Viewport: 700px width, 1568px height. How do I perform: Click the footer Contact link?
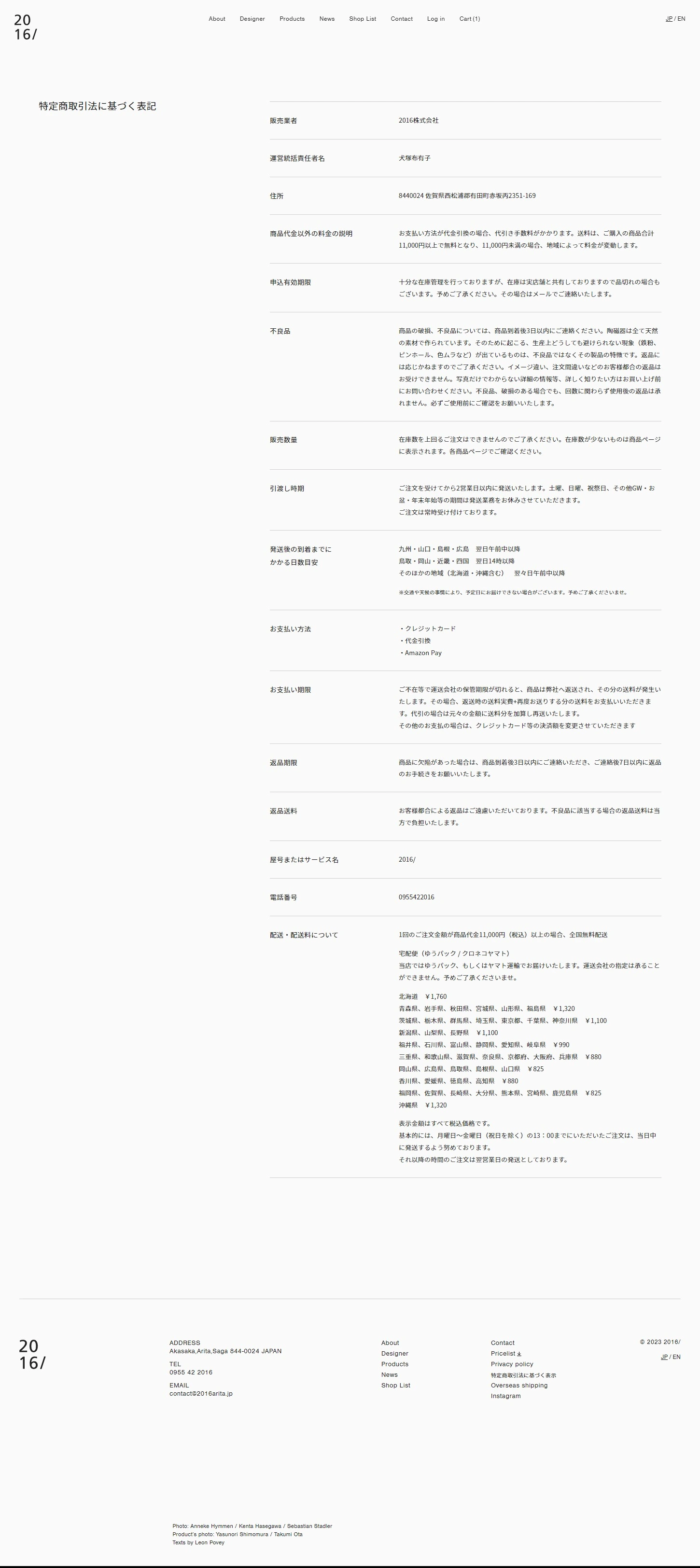pyautogui.click(x=502, y=1343)
